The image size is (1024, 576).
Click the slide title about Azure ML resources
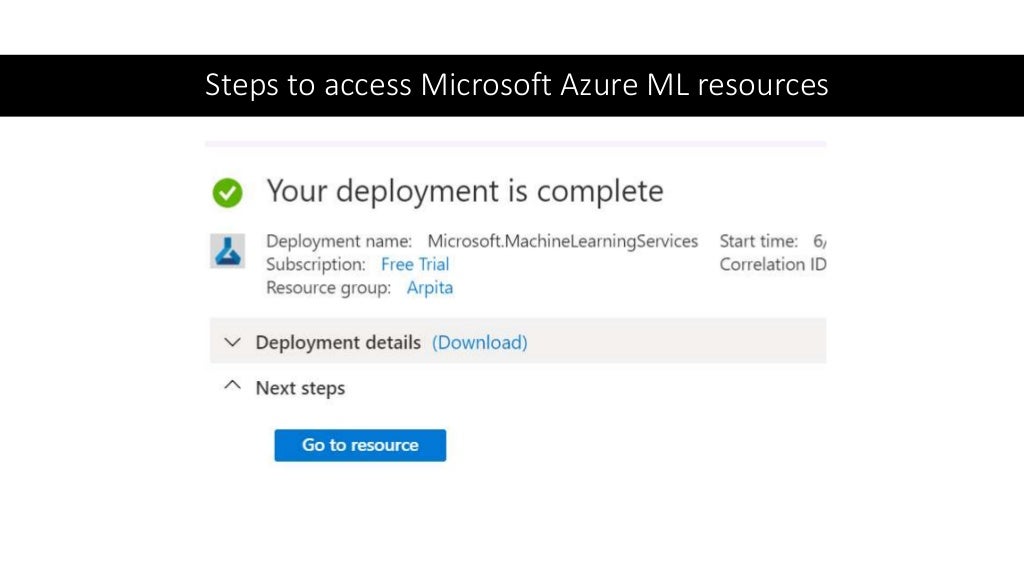pos(517,85)
